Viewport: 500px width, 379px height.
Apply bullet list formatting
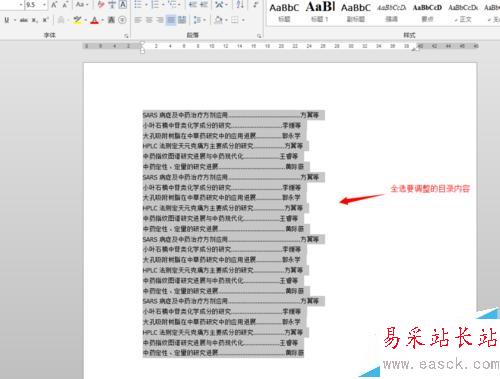pos(138,5)
